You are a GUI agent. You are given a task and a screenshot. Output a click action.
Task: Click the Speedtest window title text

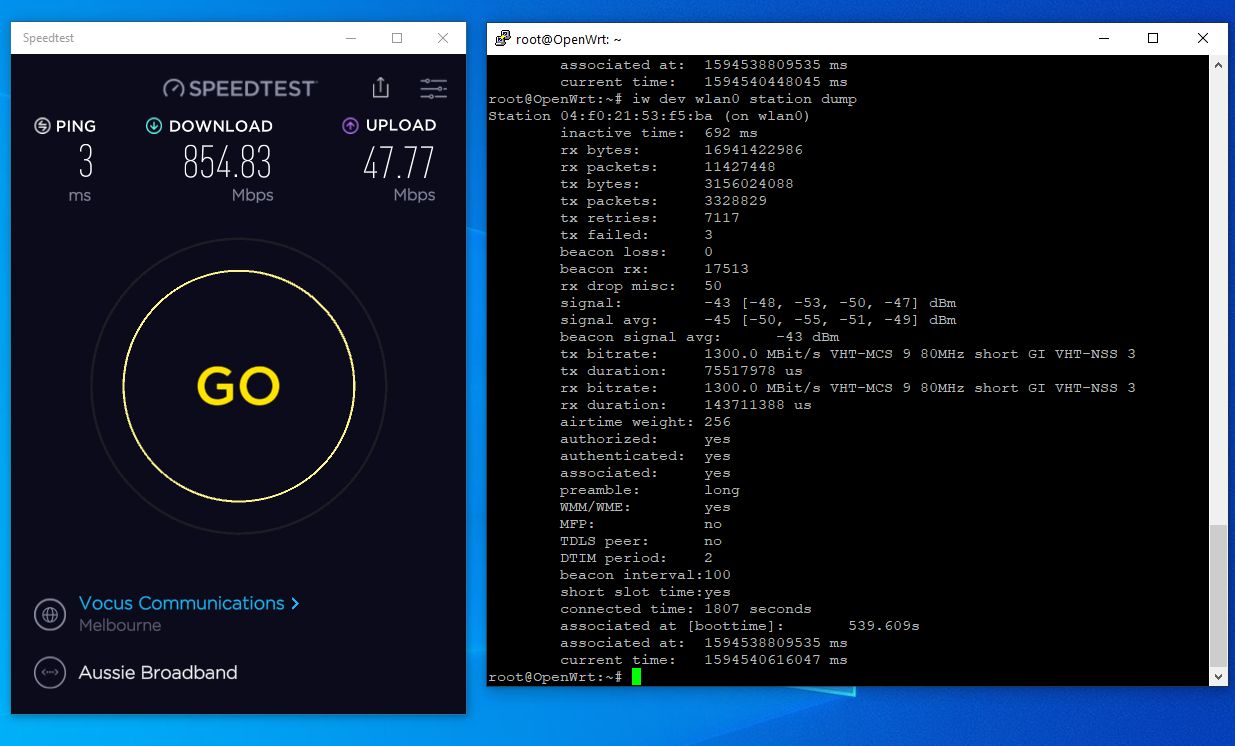49,38
